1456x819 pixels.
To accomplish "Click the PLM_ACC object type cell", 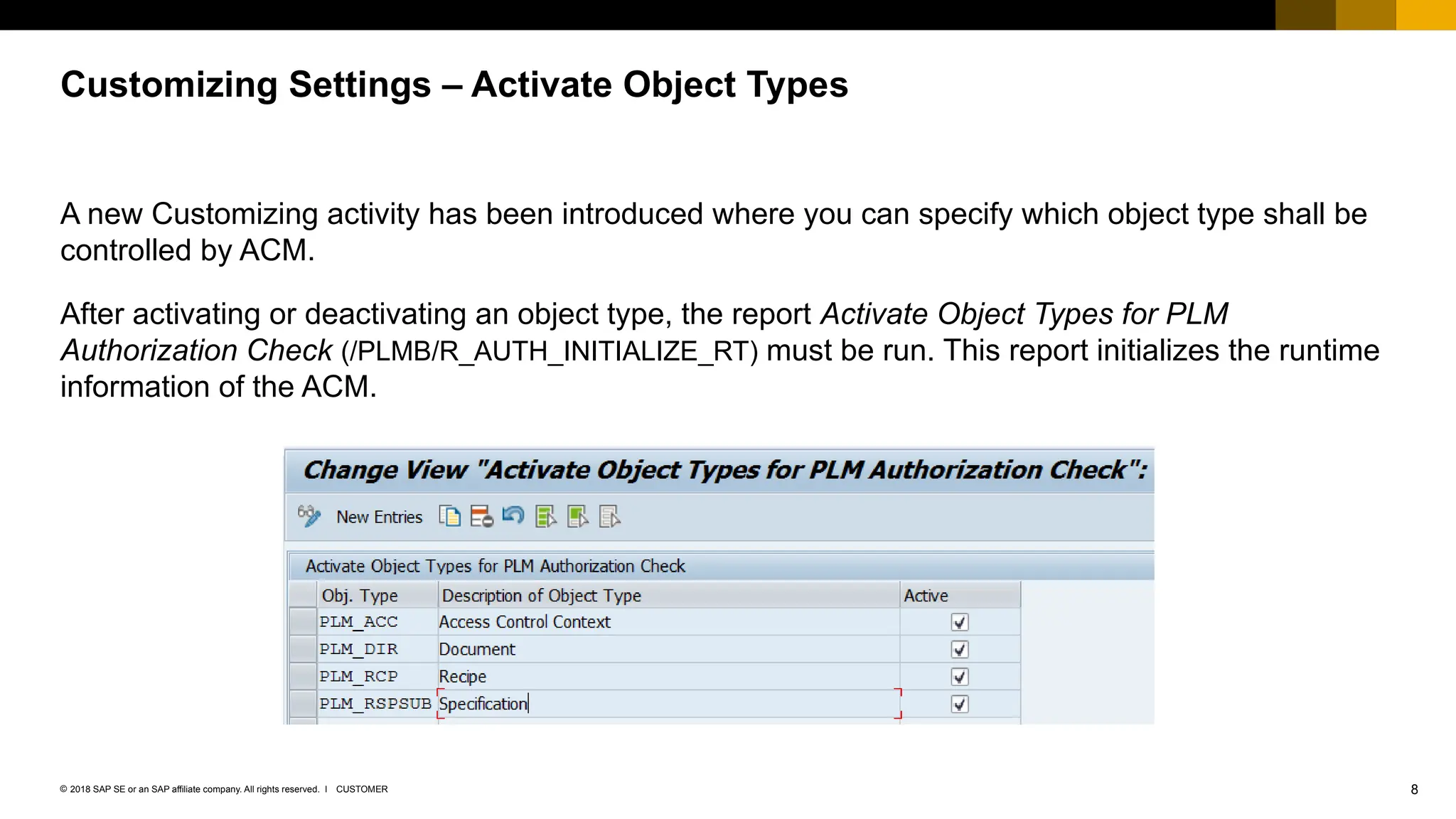I will coord(378,622).
